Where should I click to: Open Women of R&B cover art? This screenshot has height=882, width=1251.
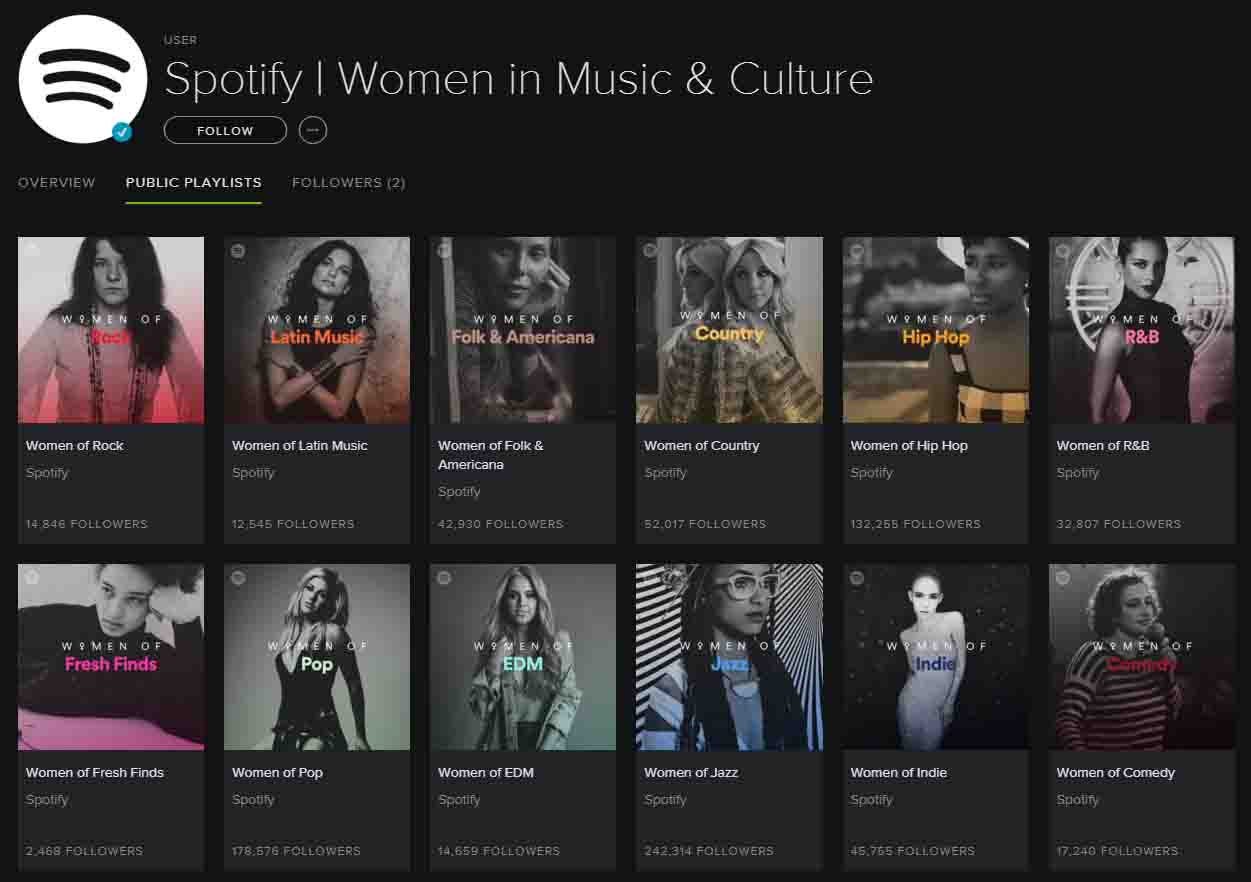point(1142,330)
